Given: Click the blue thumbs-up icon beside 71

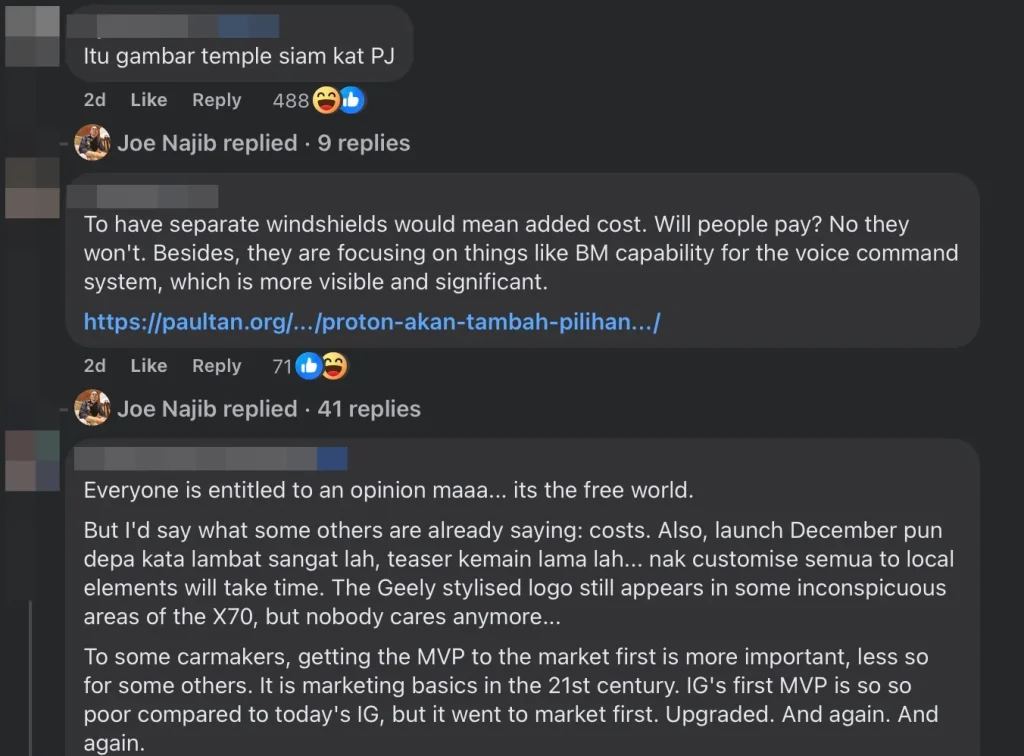Looking at the screenshot, I should (x=309, y=366).
